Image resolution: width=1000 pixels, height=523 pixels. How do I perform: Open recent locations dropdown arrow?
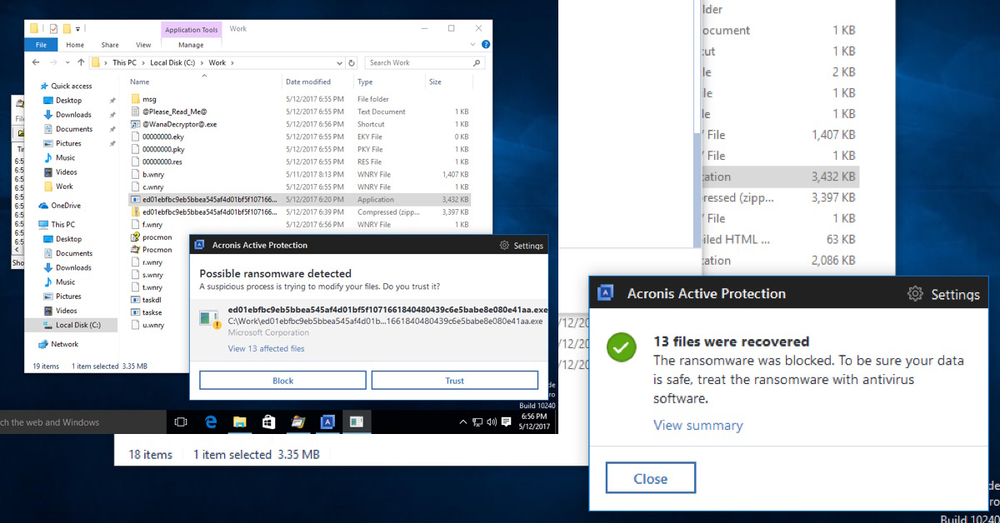67,63
